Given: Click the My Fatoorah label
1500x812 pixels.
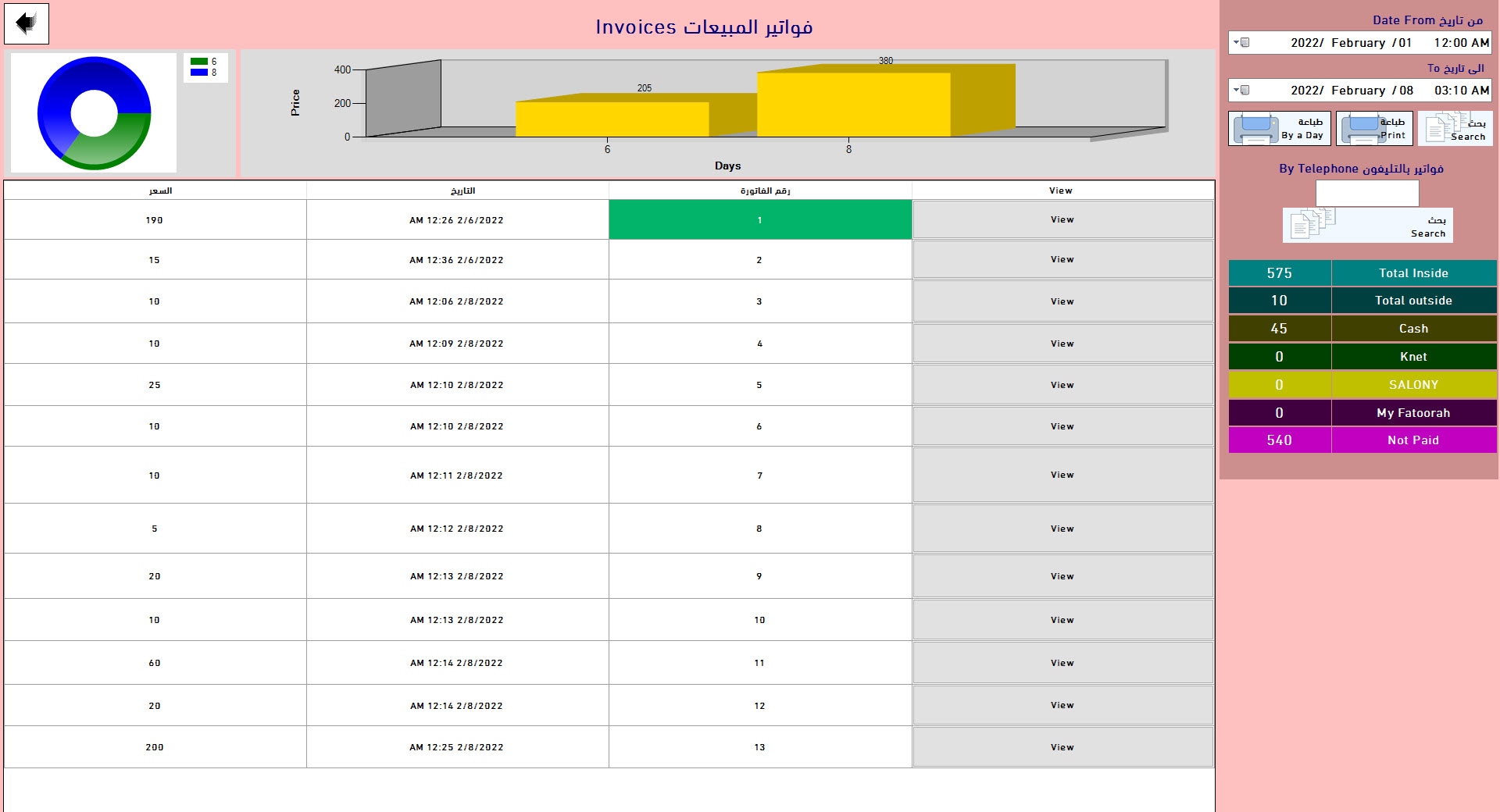Looking at the screenshot, I should pos(1413,413).
